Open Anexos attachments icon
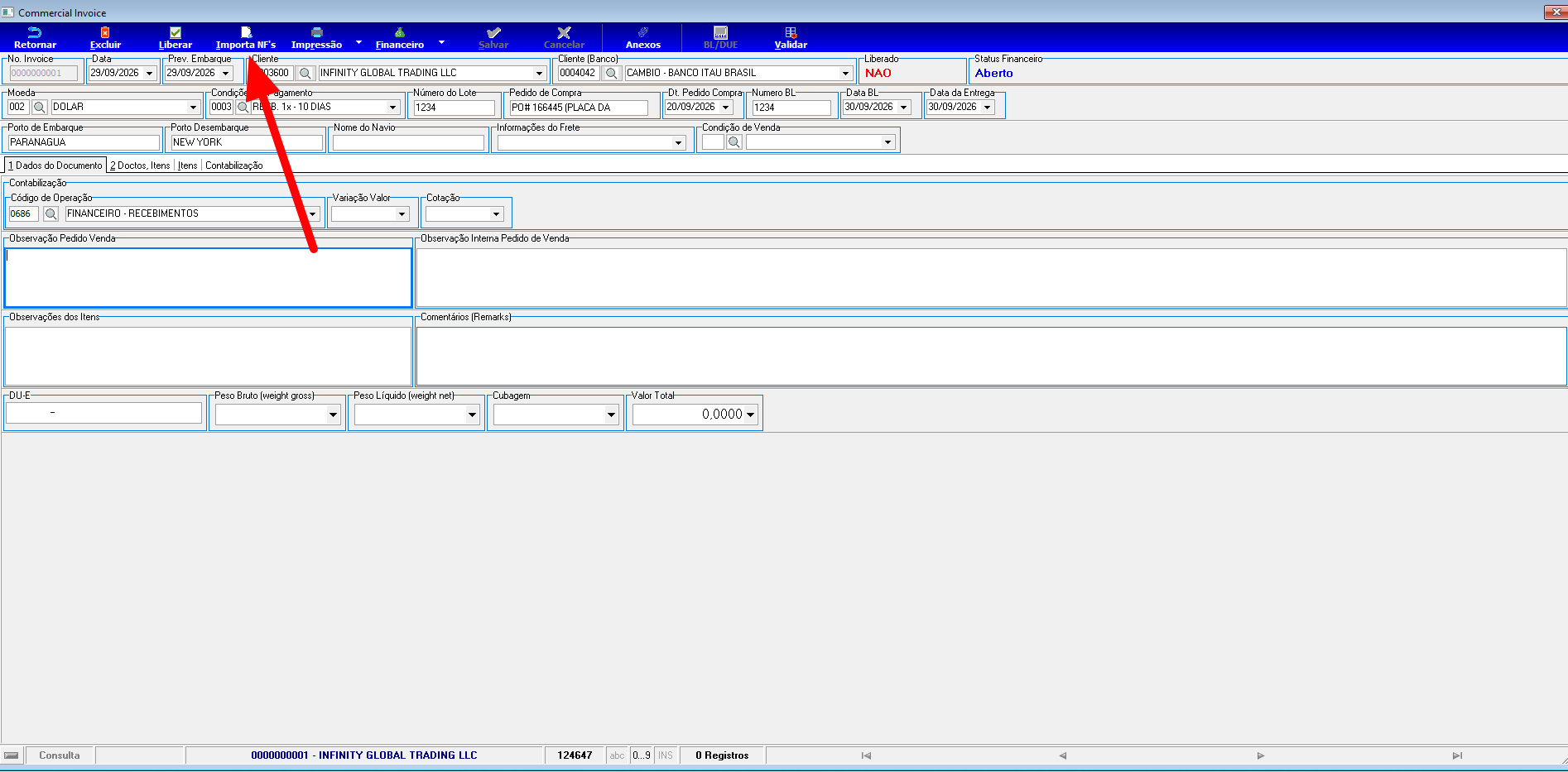The width and height of the screenshot is (1568, 772). [643, 32]
